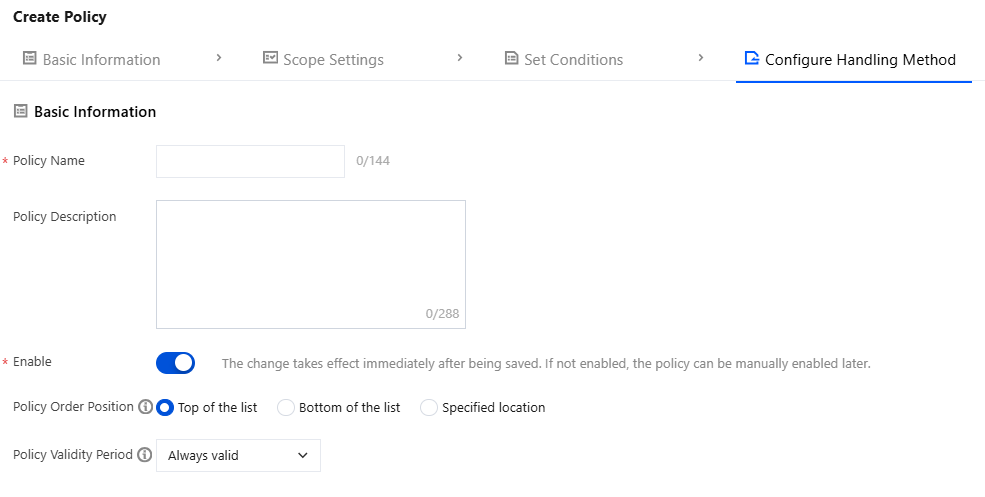Pick the Specified location radio option
Viewport: 985px width, 497px height.
click(429, 407)
